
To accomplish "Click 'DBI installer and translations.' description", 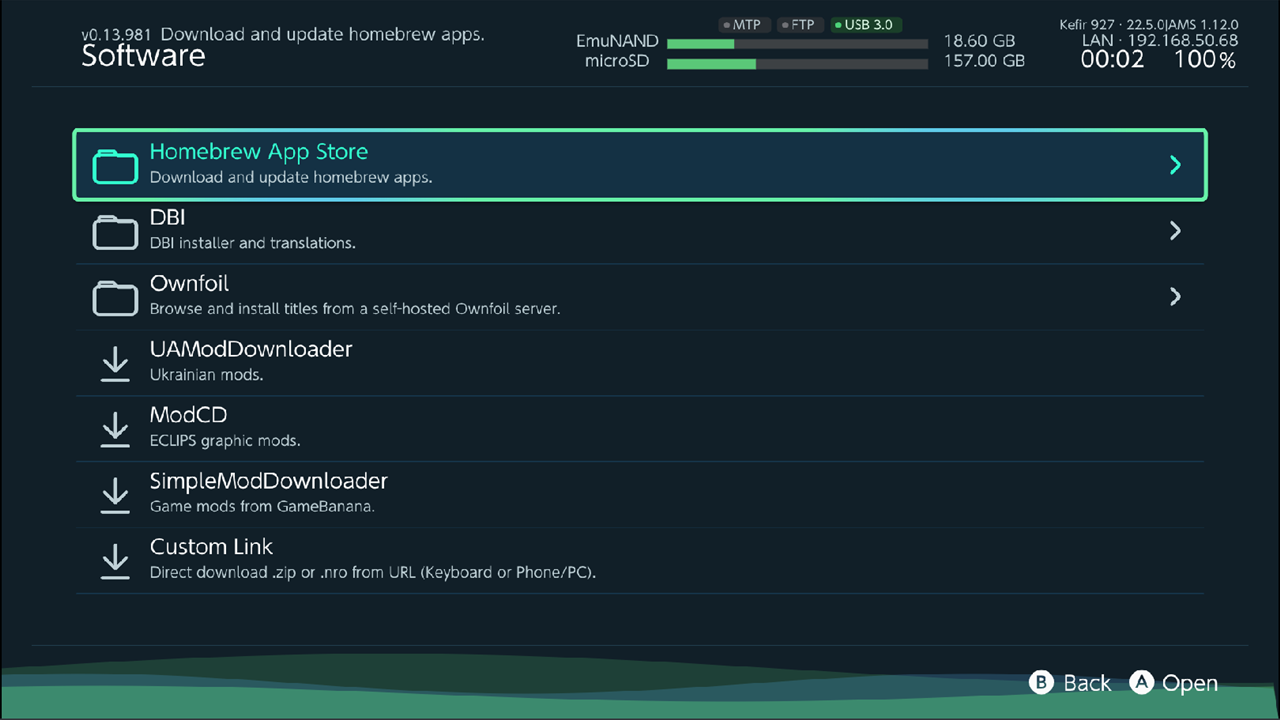I will pos(253,243).
